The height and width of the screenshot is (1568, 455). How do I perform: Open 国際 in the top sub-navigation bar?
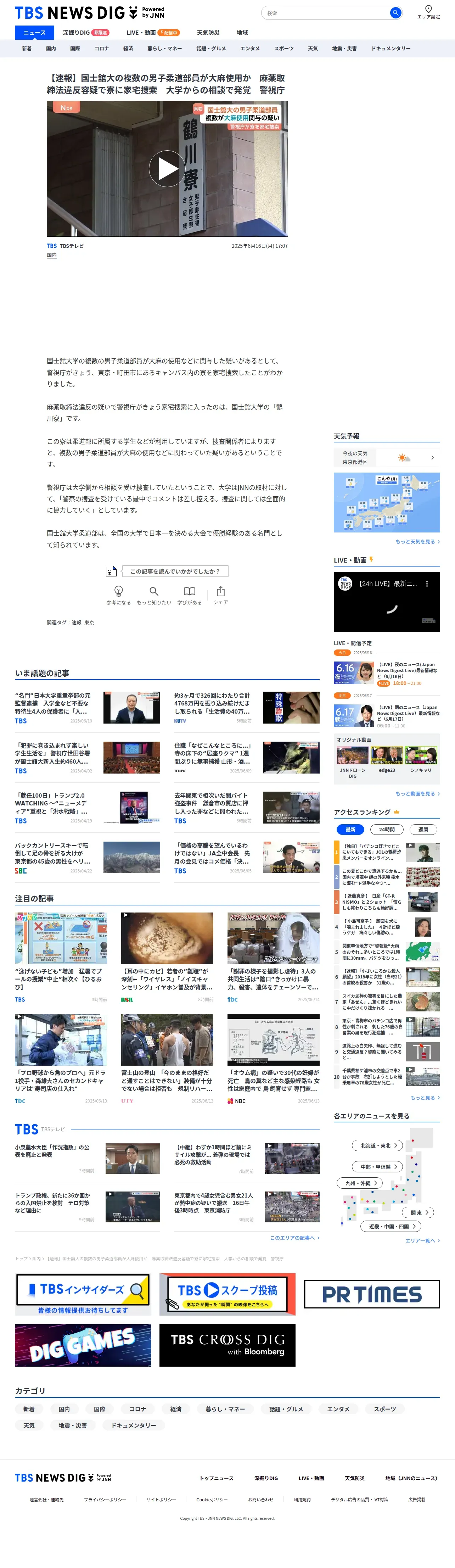75,48
